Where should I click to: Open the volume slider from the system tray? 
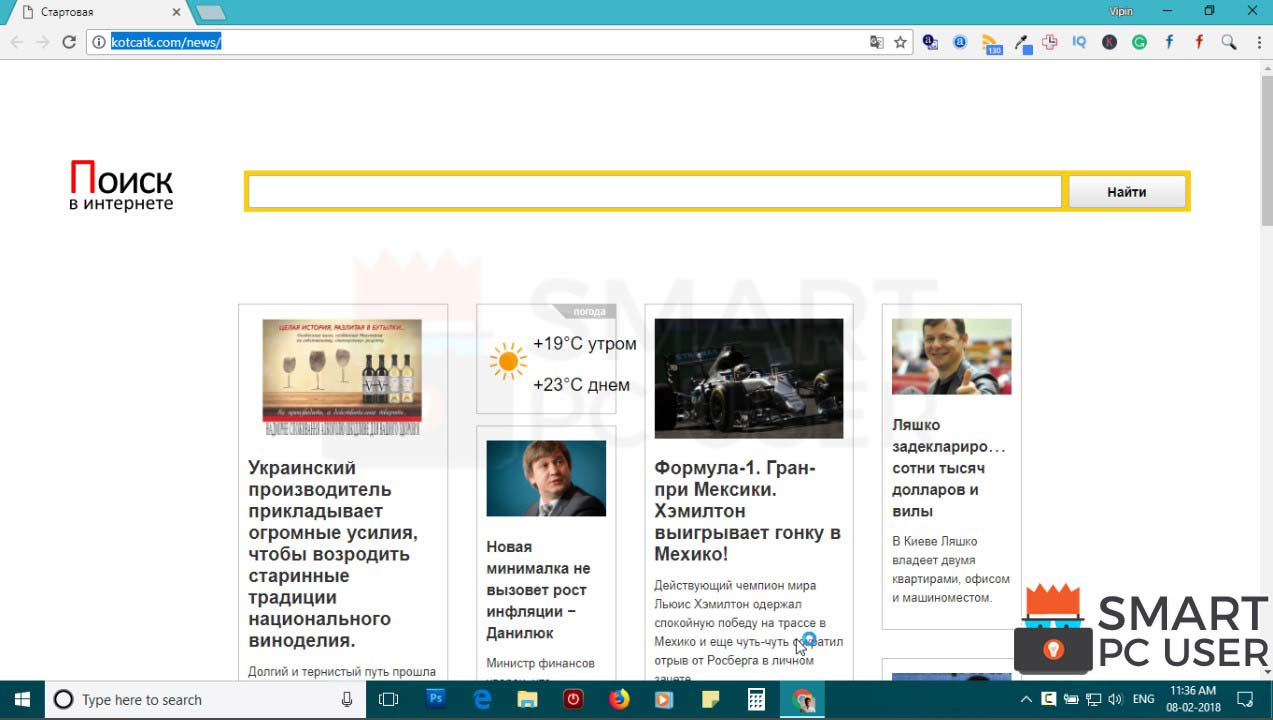pyautogui.click(x=1113, y=699)
